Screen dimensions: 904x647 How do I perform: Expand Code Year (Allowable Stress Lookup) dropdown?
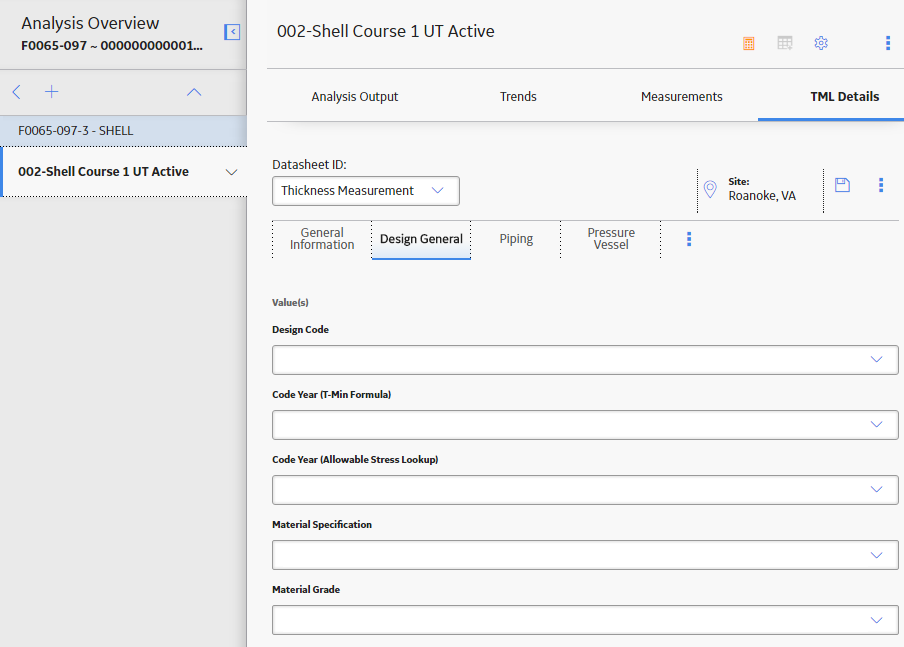pos(585,490)
